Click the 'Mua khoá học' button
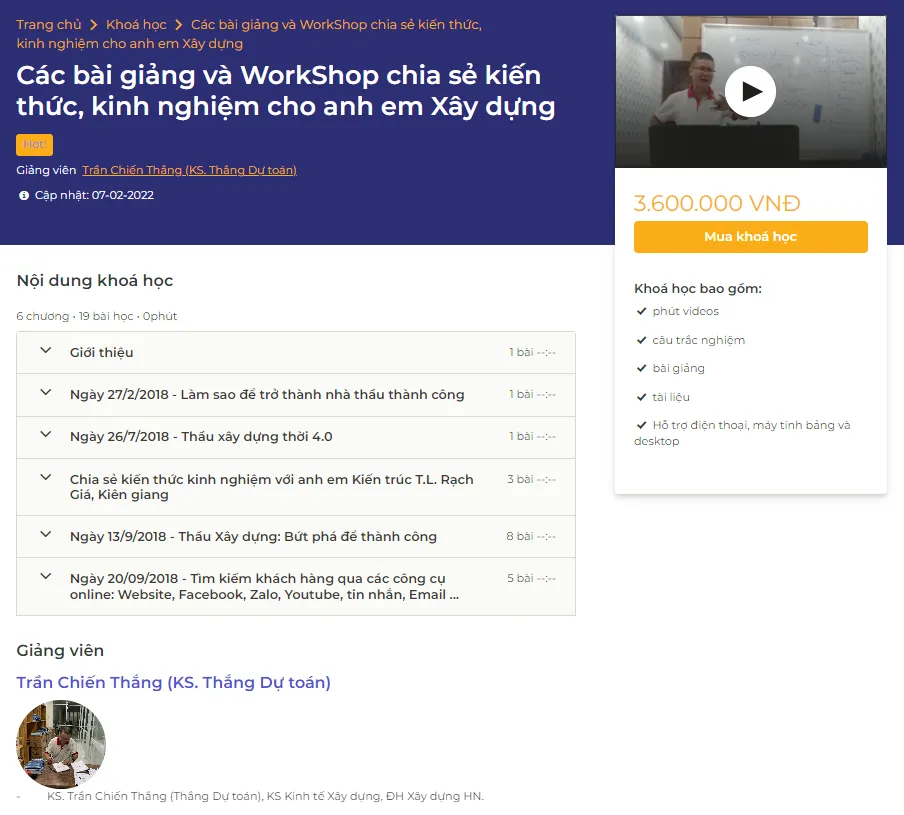The height and width of the screenshot is (815, 904). coord(750,237)
